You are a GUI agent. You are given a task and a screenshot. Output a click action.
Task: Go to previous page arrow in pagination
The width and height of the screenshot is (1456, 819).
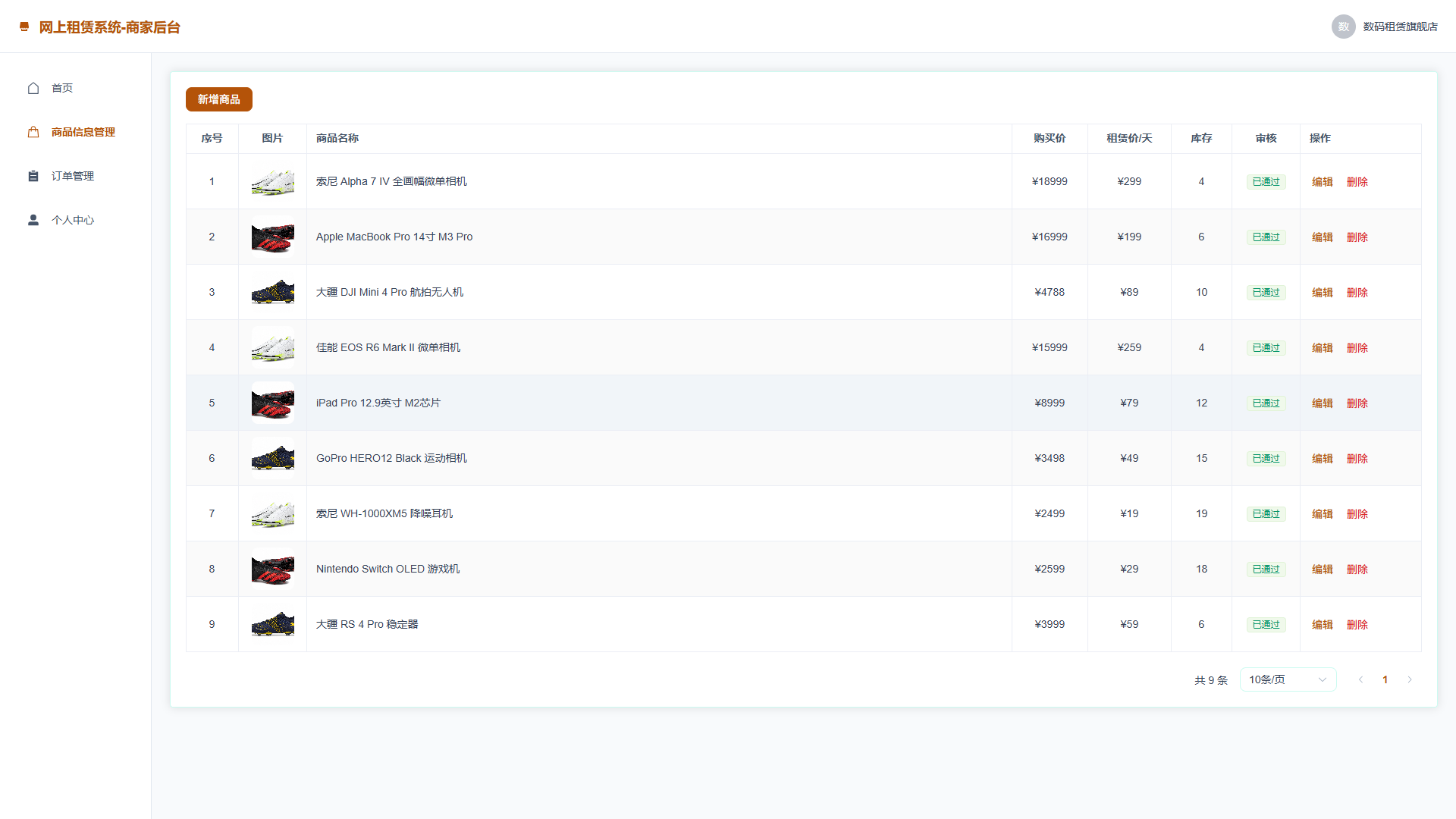(x=1360, y=679)
